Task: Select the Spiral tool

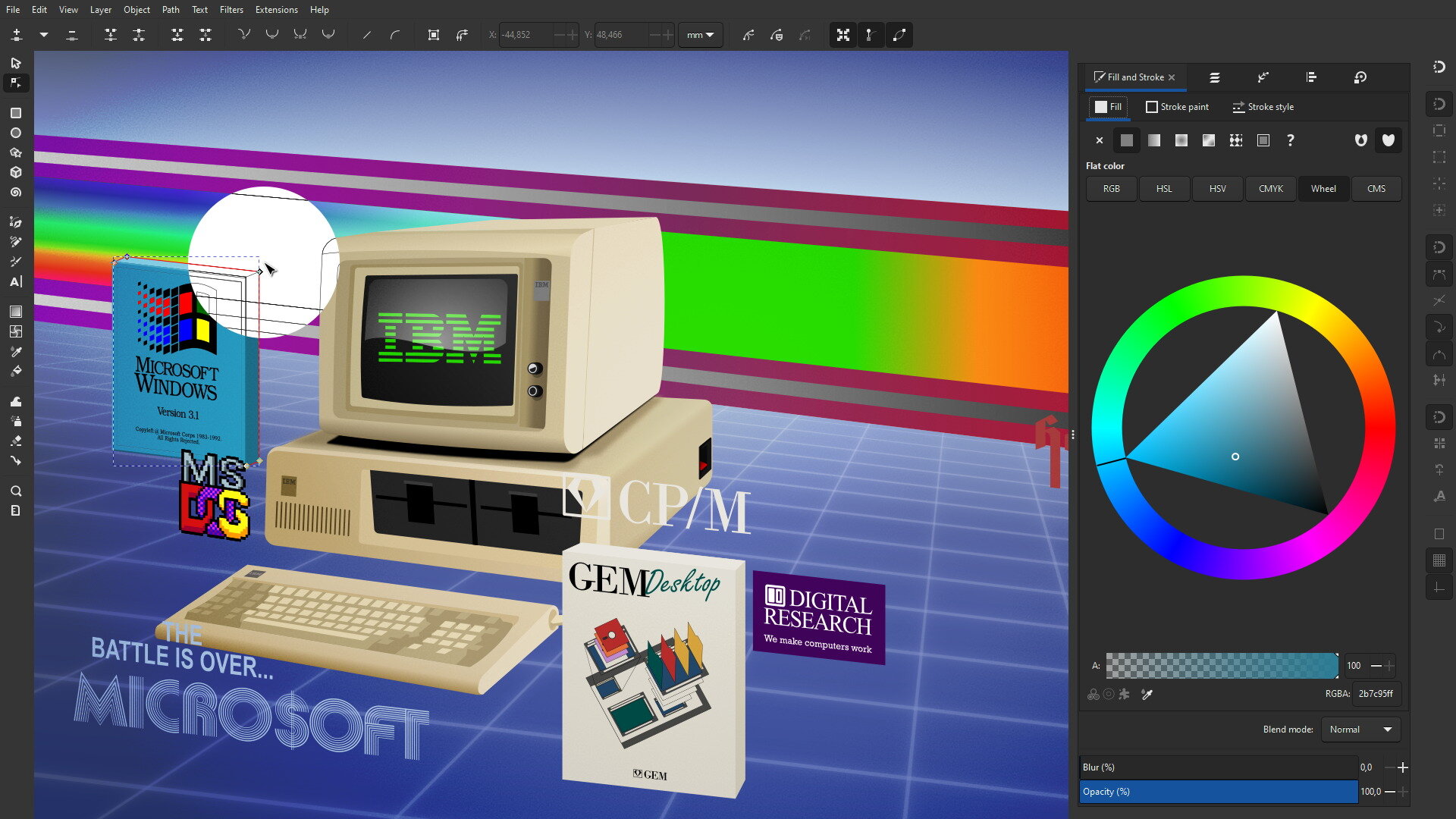Action: 16,192
